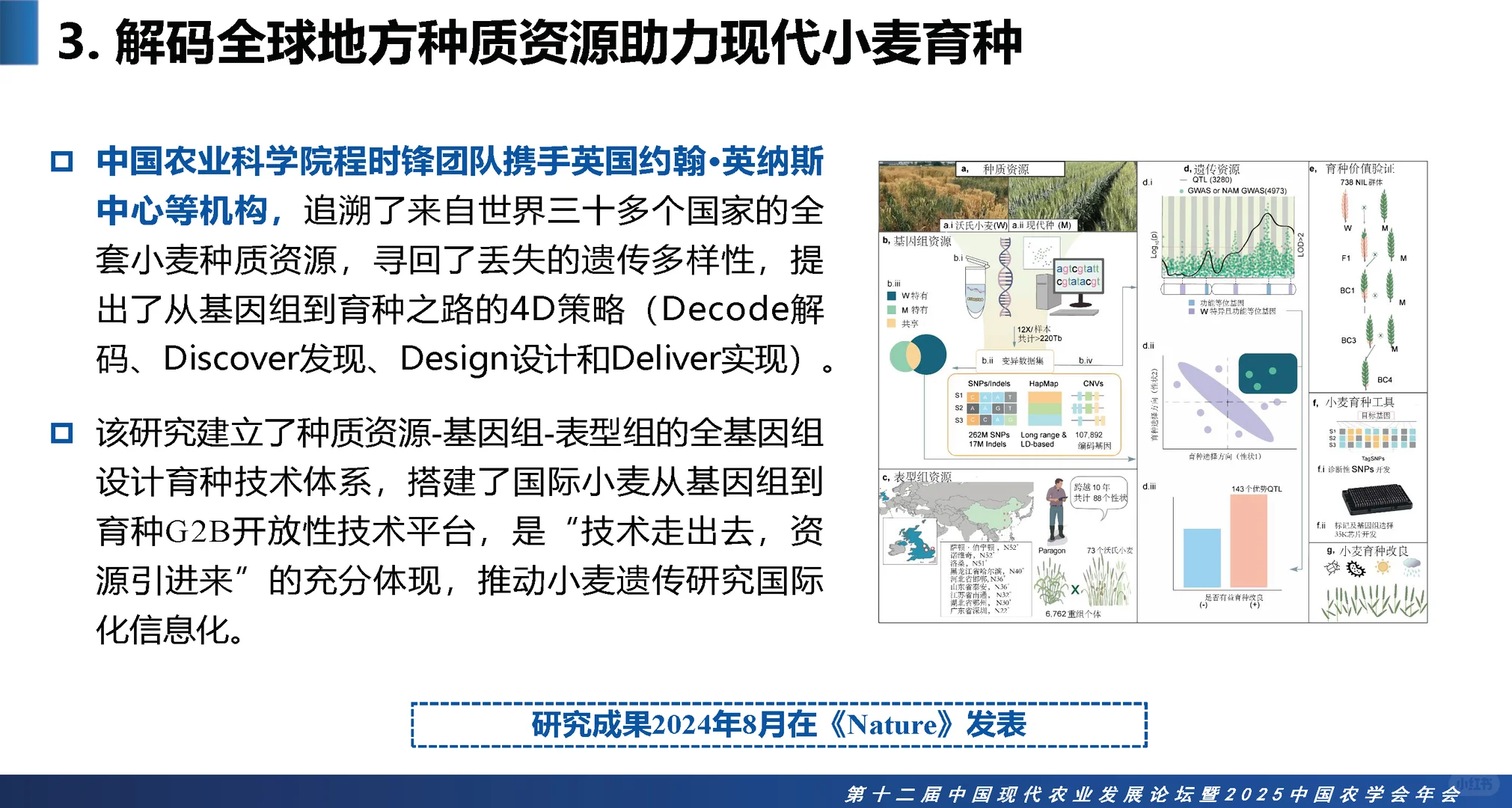The height and width of the screenshot is (808, 1512).
Task: Click the city latitude list beside the map
Action: 986,579
